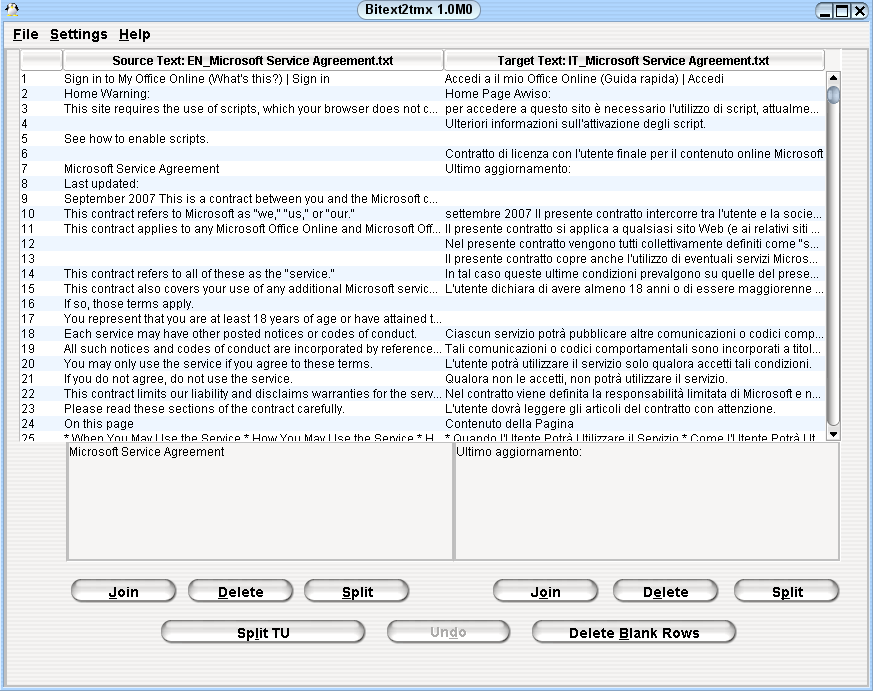
Task: Click the Join button below the source text editor
Action: click(x=124, y=591)
